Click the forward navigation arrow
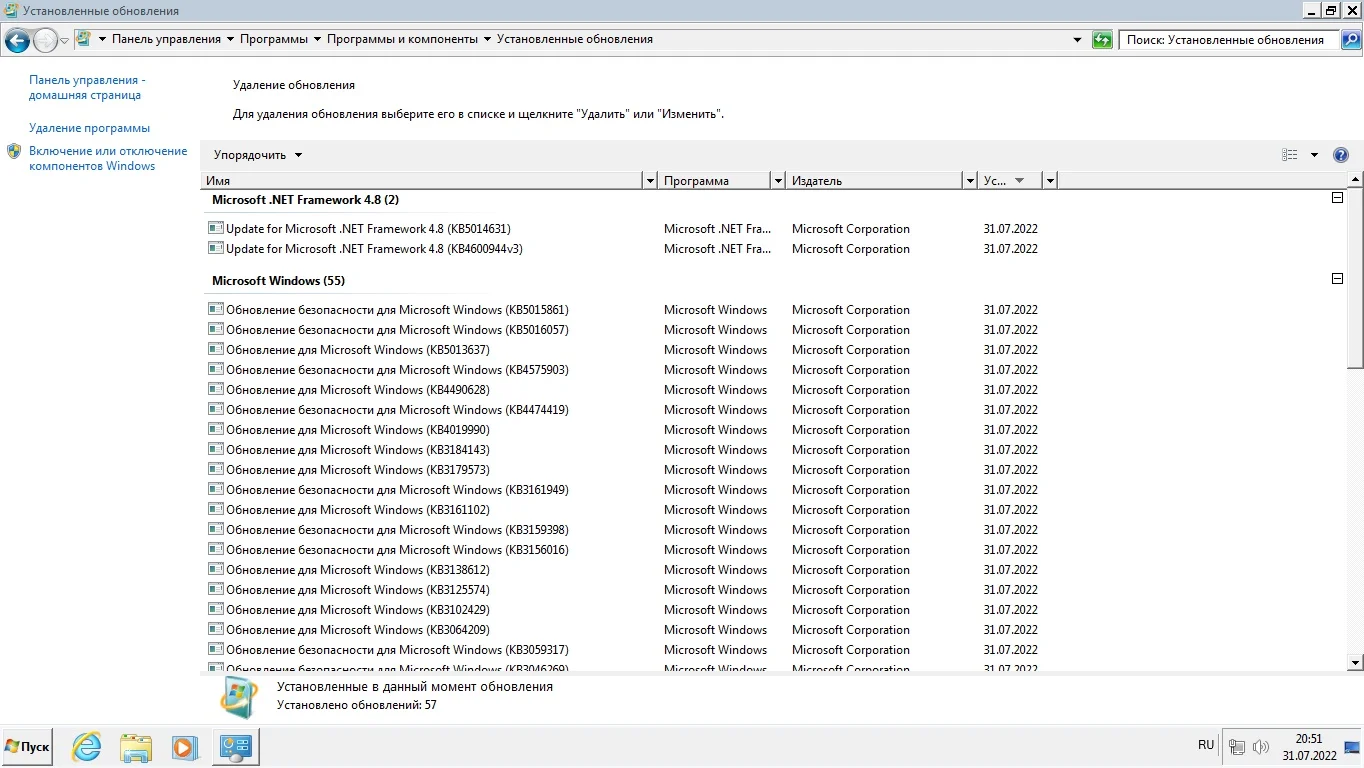1364x768 pixels. (x=45, y=40)
